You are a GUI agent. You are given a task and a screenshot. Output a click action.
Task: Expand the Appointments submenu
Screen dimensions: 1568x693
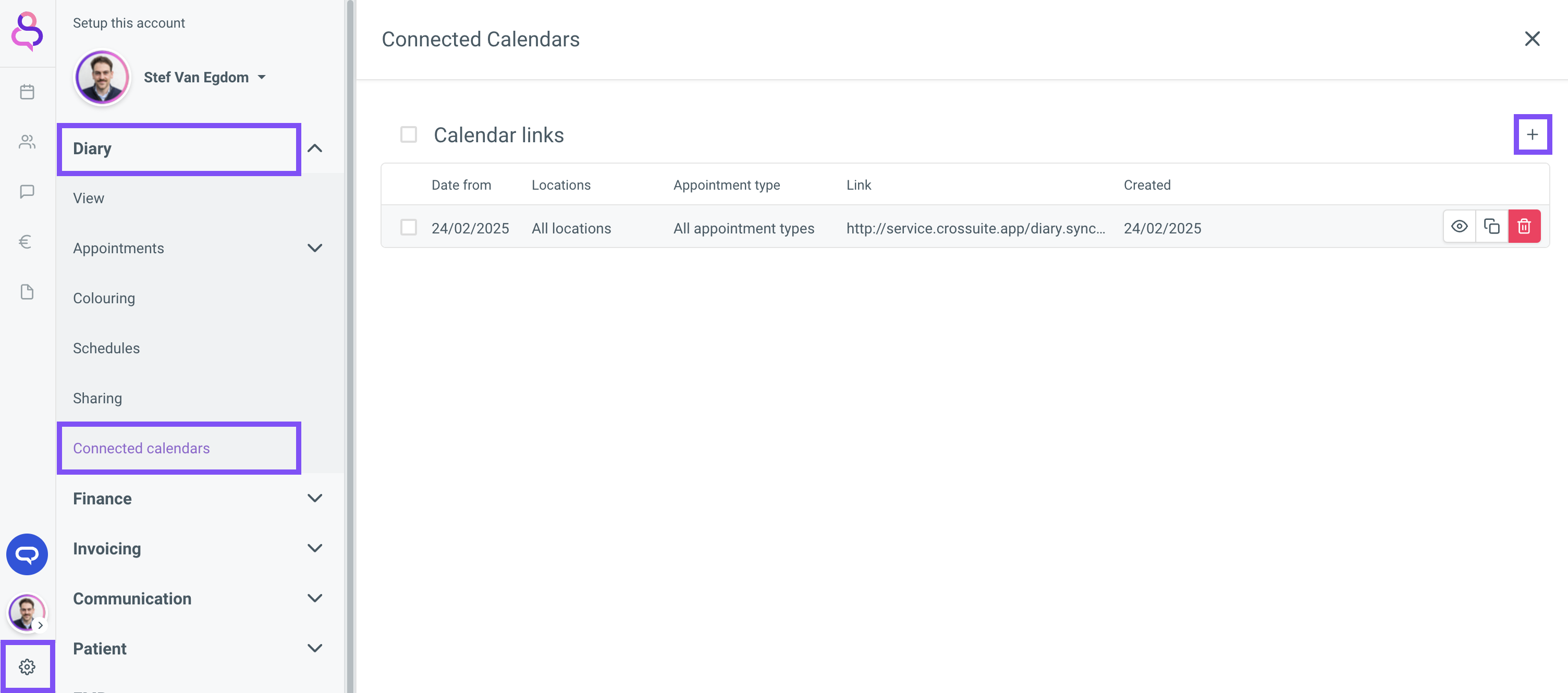click(315, 248)
